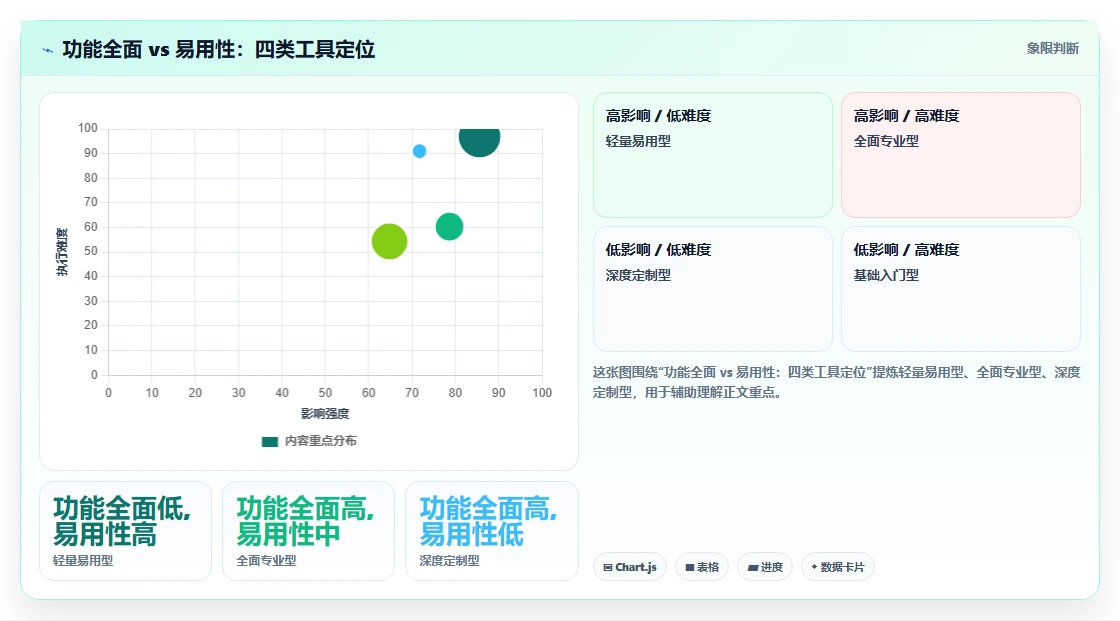Click the sparkle icon in 数据卡片 chip
The width and height of the screenshot is (1120, 621).
coord(814,567)
